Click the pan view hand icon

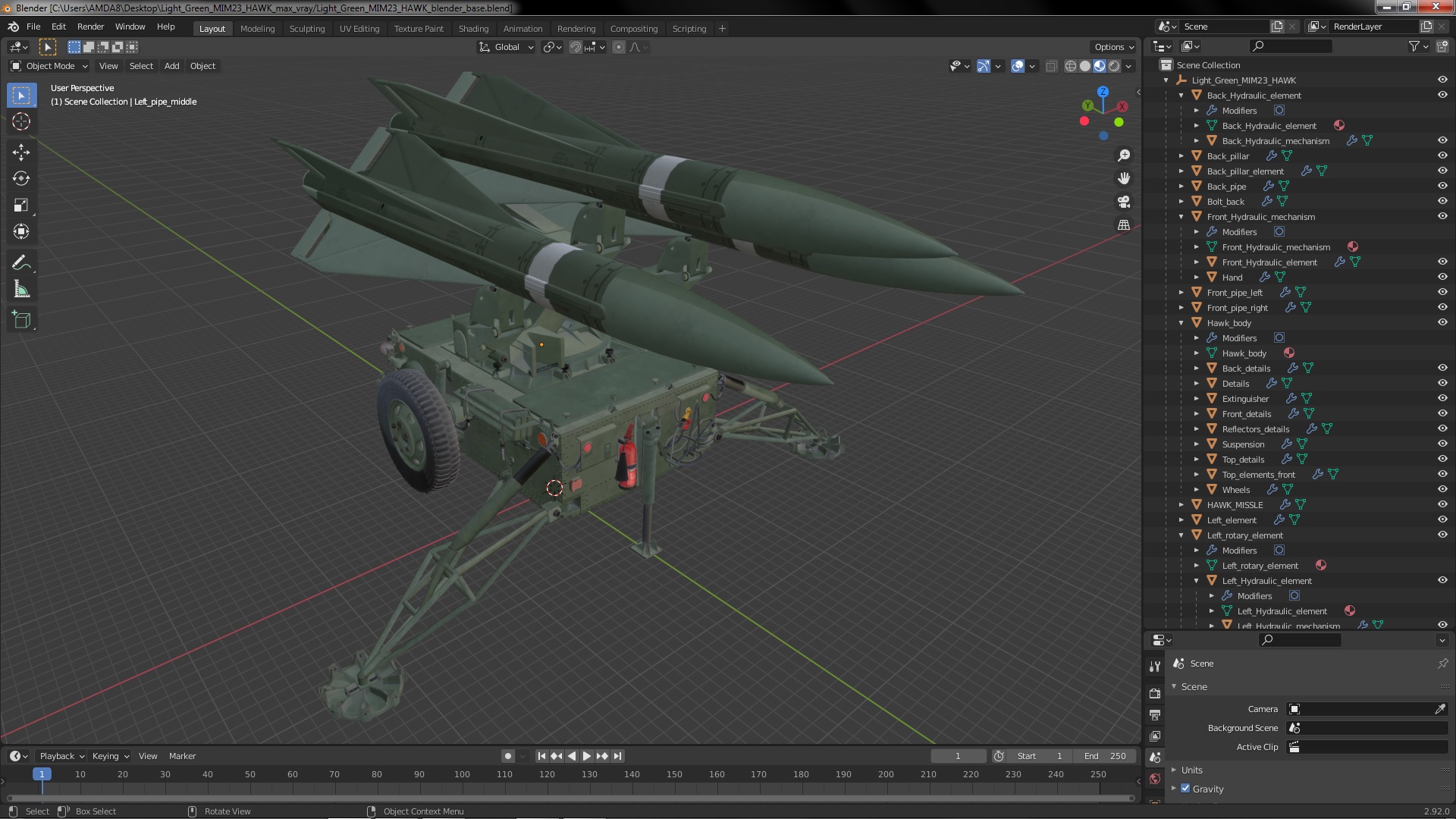(1124, 178)
